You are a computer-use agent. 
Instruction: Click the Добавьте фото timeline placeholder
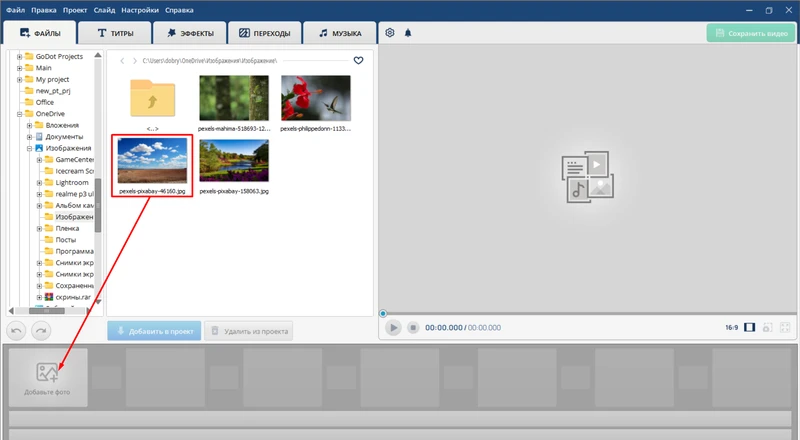47,378
